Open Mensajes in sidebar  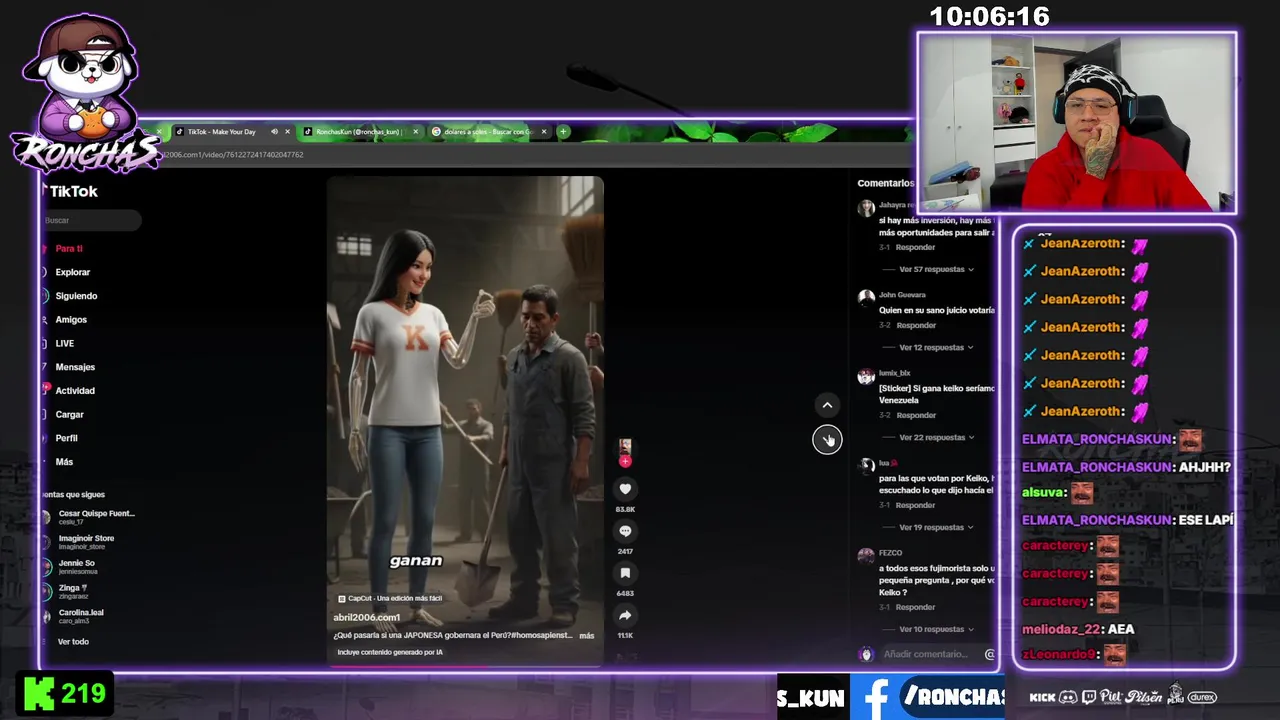[75, 367]
